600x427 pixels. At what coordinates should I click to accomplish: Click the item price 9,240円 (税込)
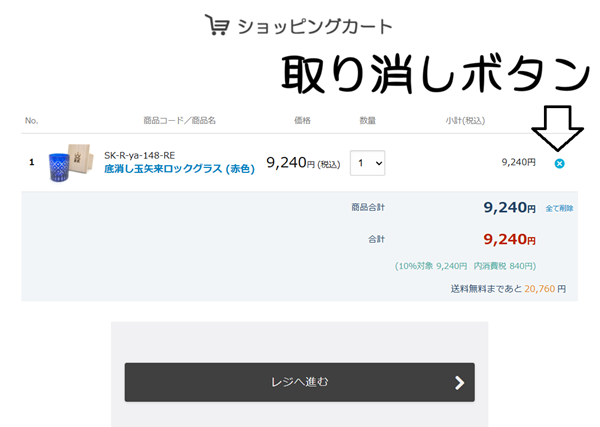pos(303,163)
